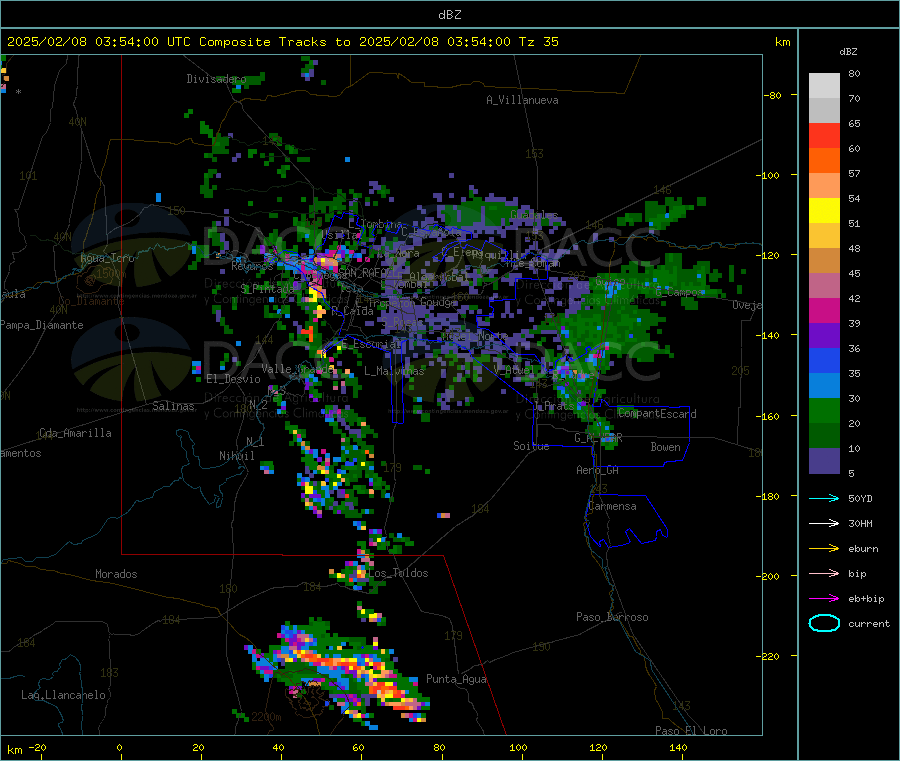Click the 30HM white arrow legend icon

[824, 523]
